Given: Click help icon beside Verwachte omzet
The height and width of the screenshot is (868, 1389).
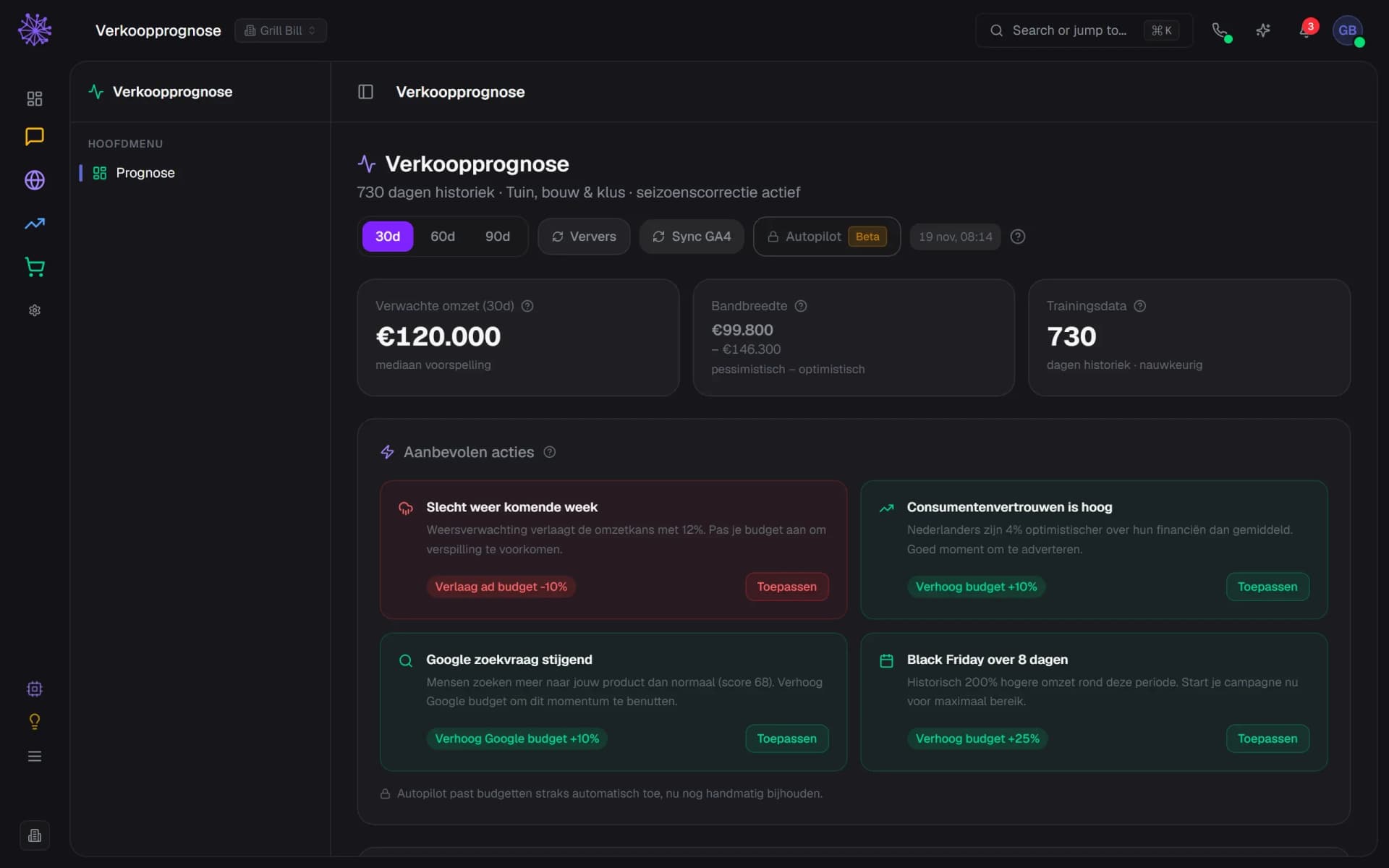Looking at the screenshot, I should 527,306.
